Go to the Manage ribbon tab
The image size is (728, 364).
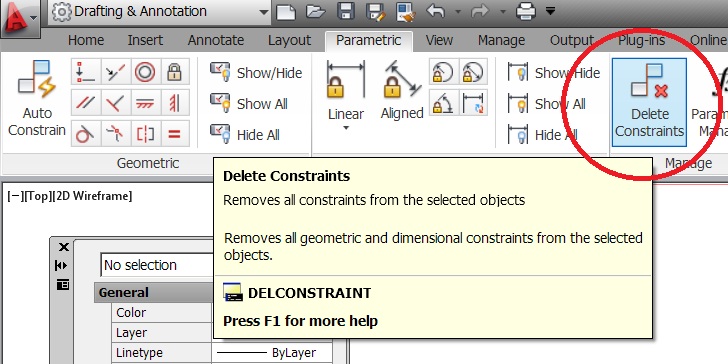click(501, 41)
